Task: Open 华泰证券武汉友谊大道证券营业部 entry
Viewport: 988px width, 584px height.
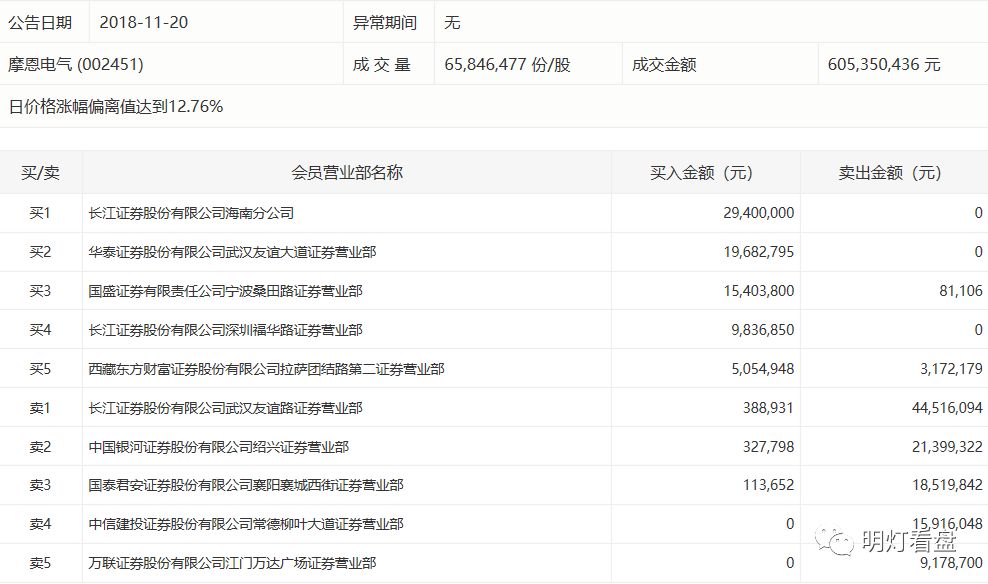Action: [x=232, y=253]
